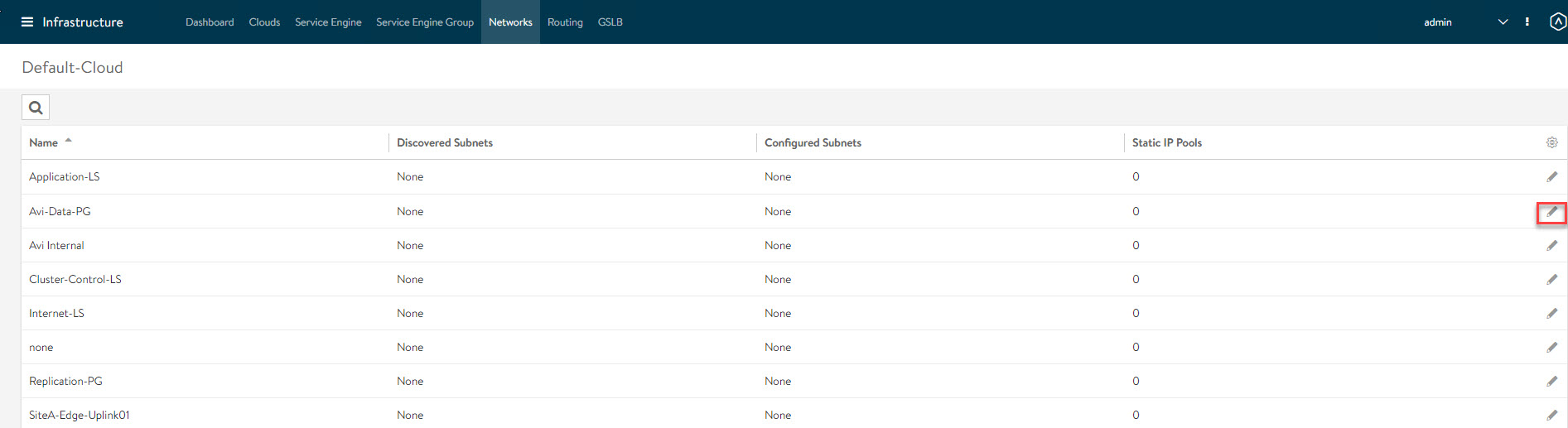Edit the Avi-Data-PG network pencil icon

pyautogui.click(x=1551, y=212)
